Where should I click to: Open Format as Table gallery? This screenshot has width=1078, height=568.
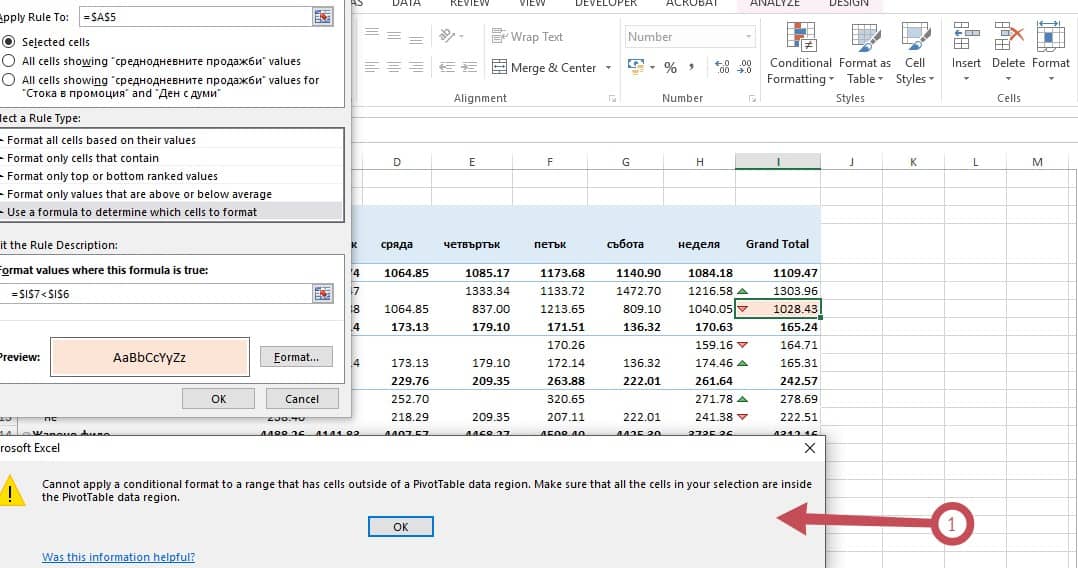pos(864,54)
